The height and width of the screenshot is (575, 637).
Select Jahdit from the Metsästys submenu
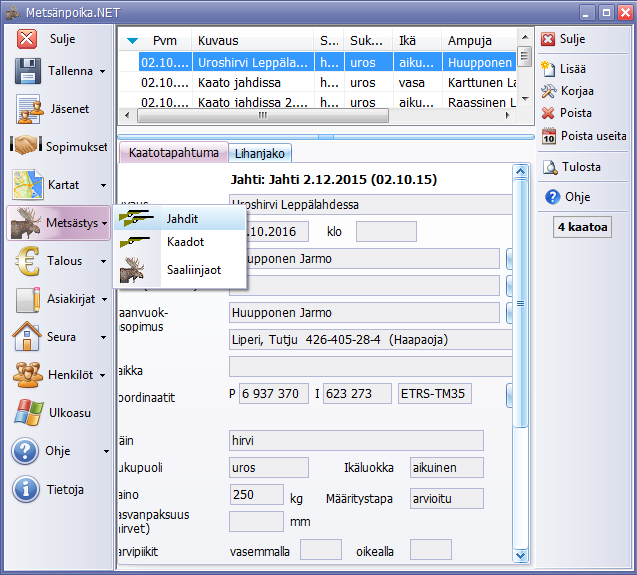[x=182, y=217]
